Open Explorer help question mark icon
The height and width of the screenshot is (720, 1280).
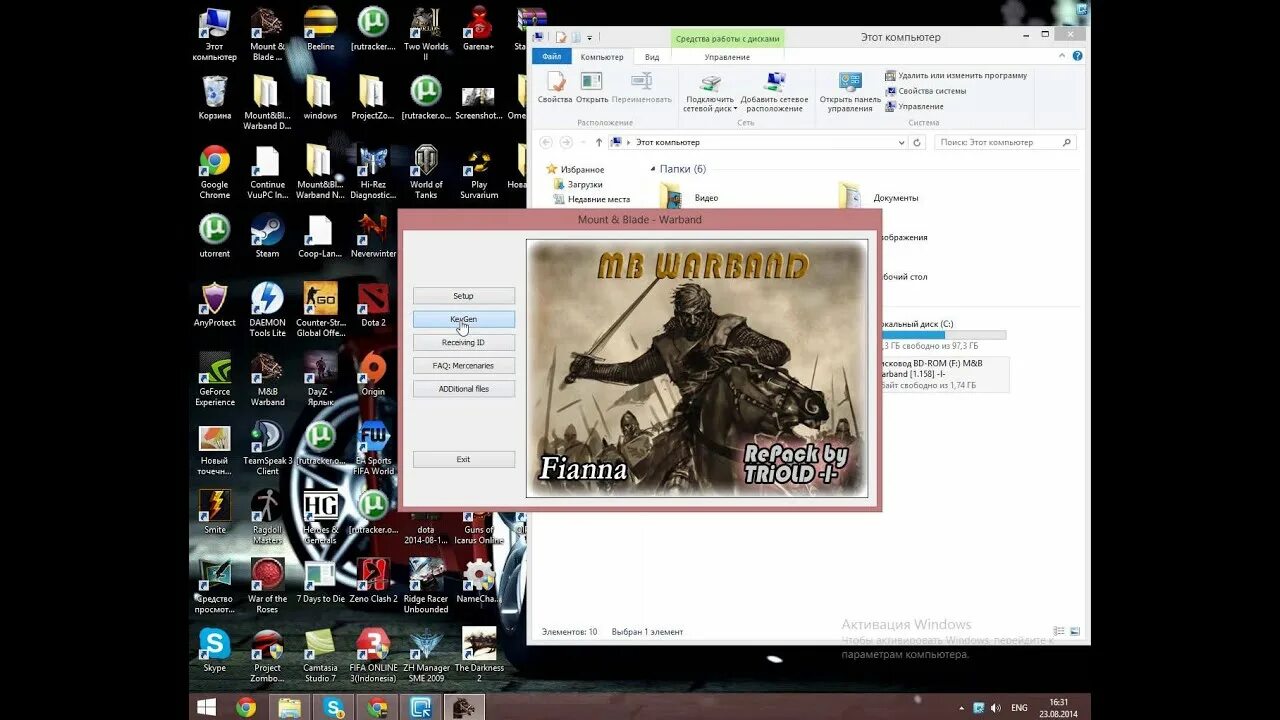point(1078,57)
